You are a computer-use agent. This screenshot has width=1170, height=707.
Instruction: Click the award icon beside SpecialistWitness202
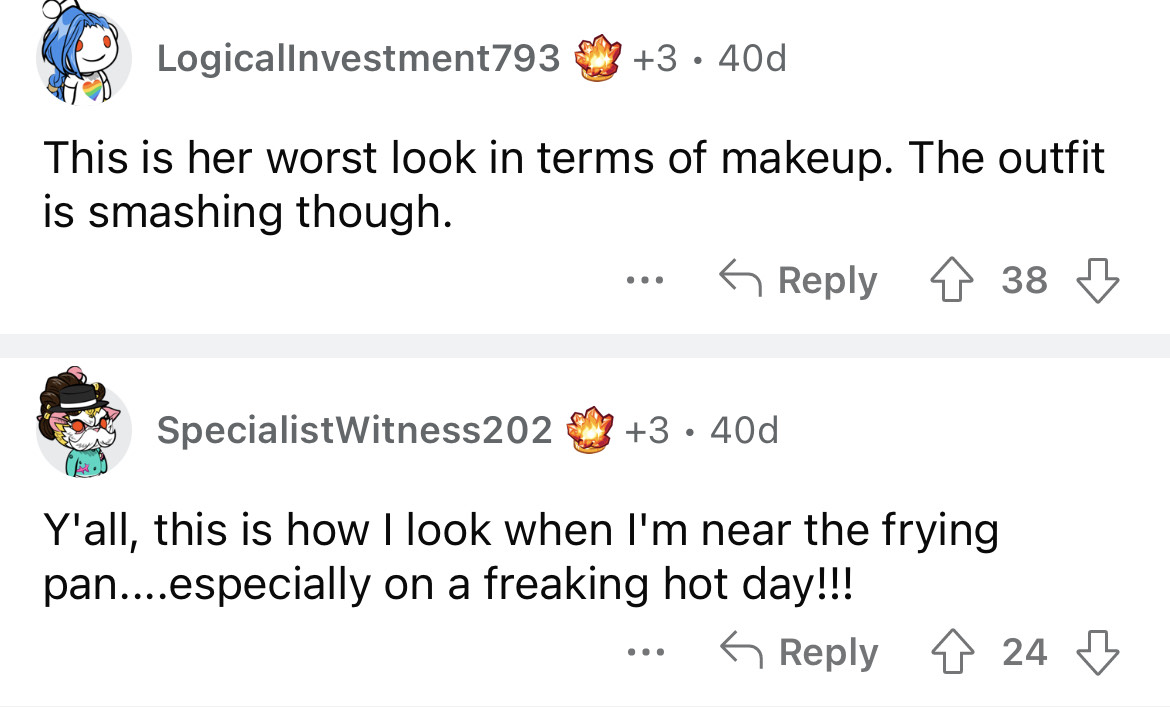590,430
